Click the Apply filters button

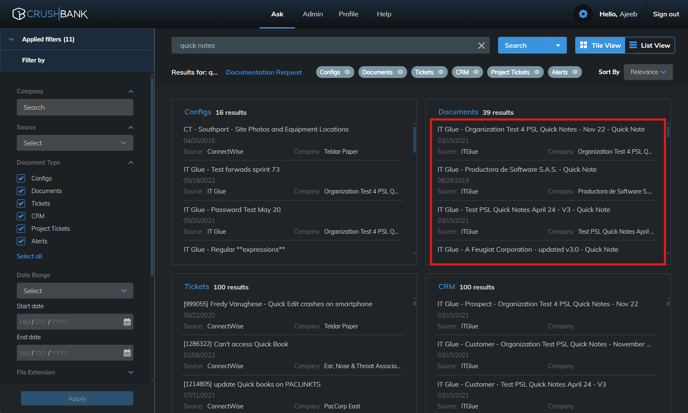pyautogui.click(x=77, y=399)
